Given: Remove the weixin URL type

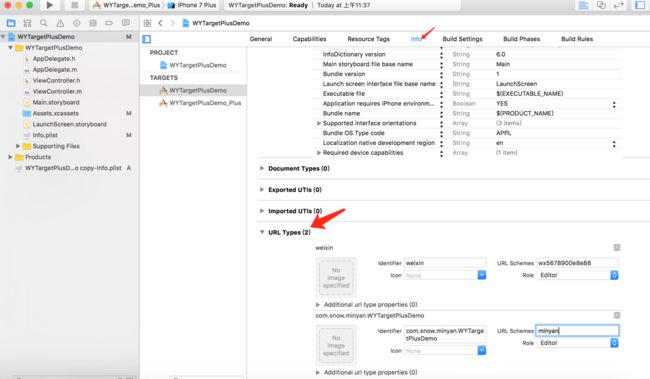Looking at the screenshot, I should coord(617,248).
